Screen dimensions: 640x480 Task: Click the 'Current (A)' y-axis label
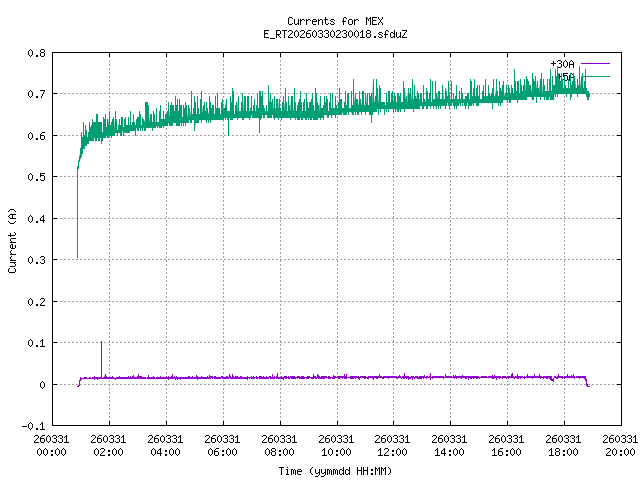click(13, 239)
